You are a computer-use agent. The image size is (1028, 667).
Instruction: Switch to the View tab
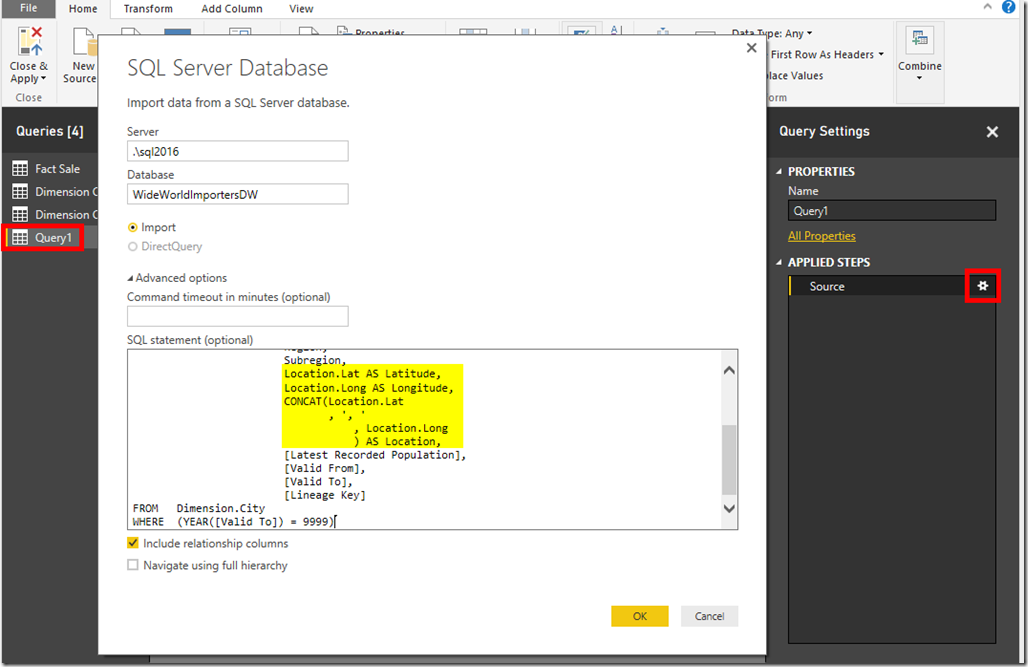[x=301, y=9]
